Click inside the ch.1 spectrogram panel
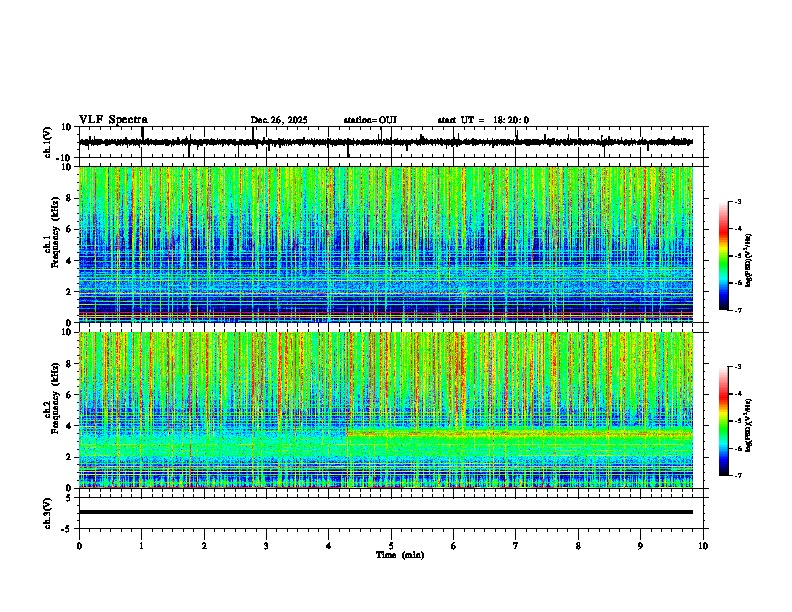Screen dimensions: 792x612 (x=386, y=244)
